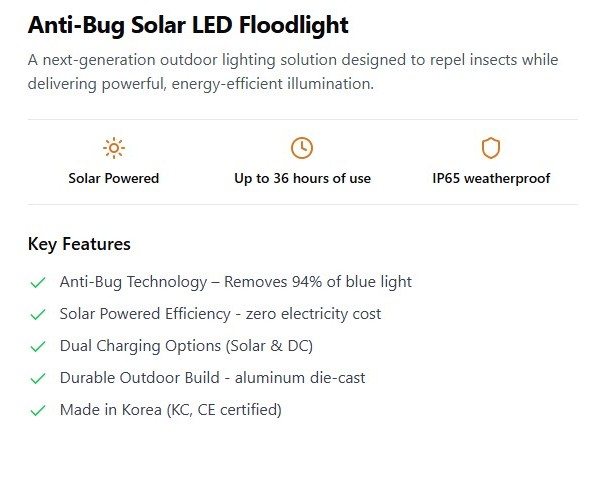Click the Anti-Bug Solar LED Floodlight title
Image resolution: width=603 pixels, height=478 pixels.
[188, 25]
